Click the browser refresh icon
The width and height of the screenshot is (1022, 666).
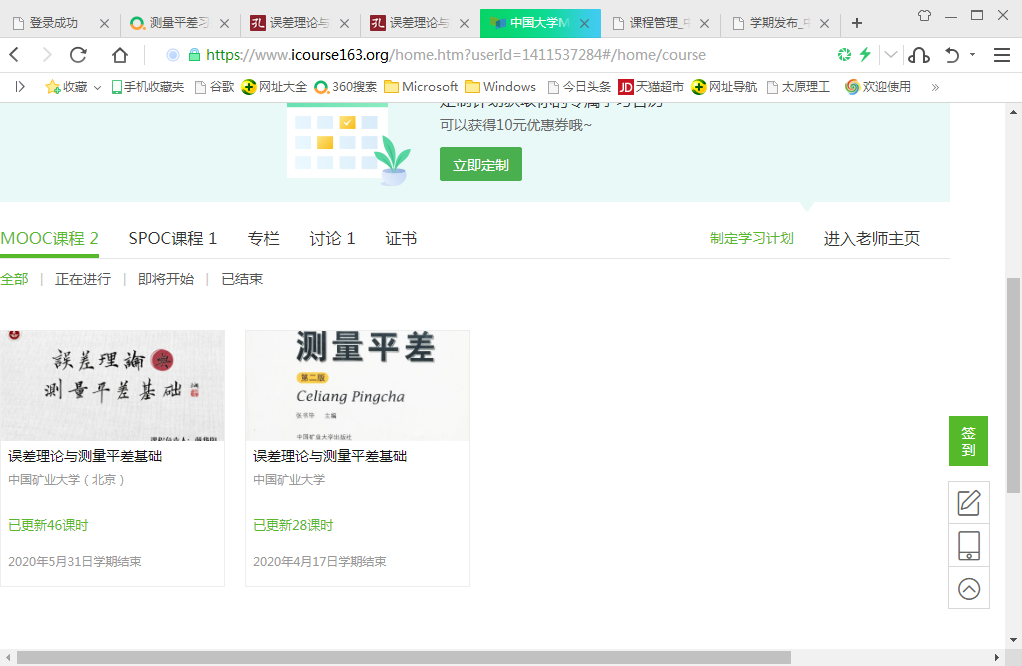pos(78,55)
